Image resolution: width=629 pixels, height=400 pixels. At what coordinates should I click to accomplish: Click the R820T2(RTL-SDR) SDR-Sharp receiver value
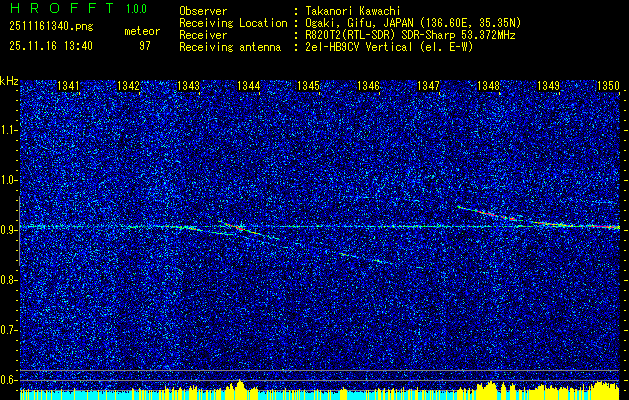[410, 35]
